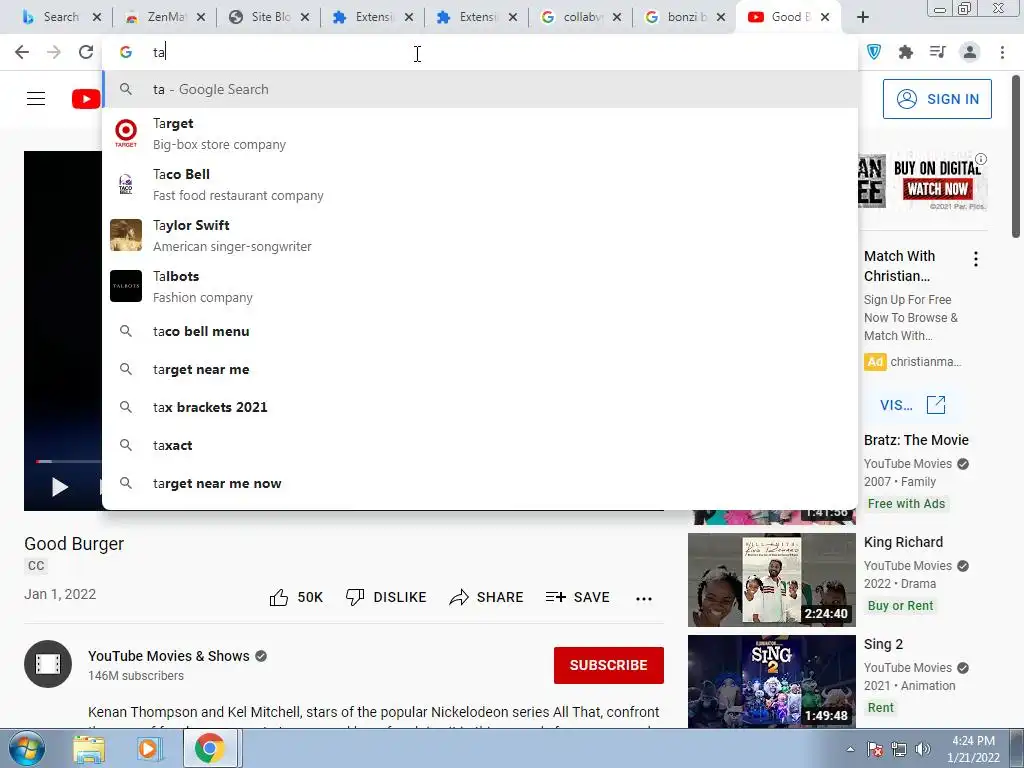Select the 'taco bell menu' suggestion

[480, 332]
